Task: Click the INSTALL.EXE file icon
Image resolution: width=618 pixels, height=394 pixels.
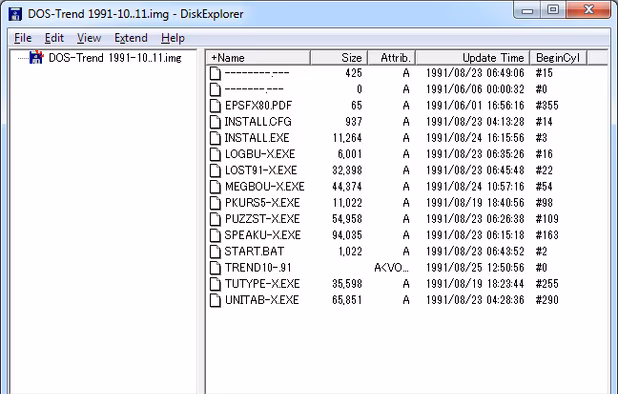Action: [215, 138]
